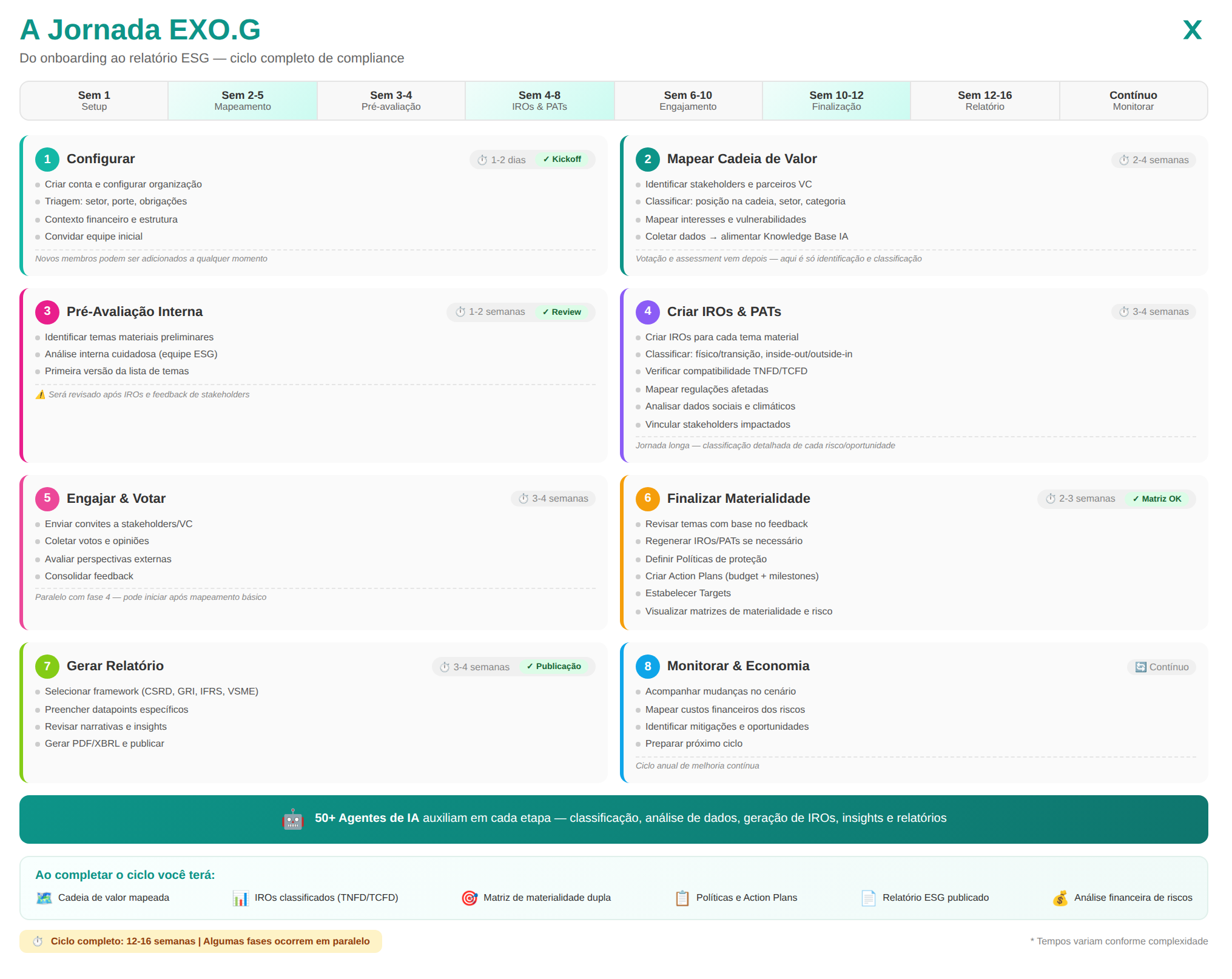Click the bar chart icon beside IROs classificados

click(x=240, y=898)
